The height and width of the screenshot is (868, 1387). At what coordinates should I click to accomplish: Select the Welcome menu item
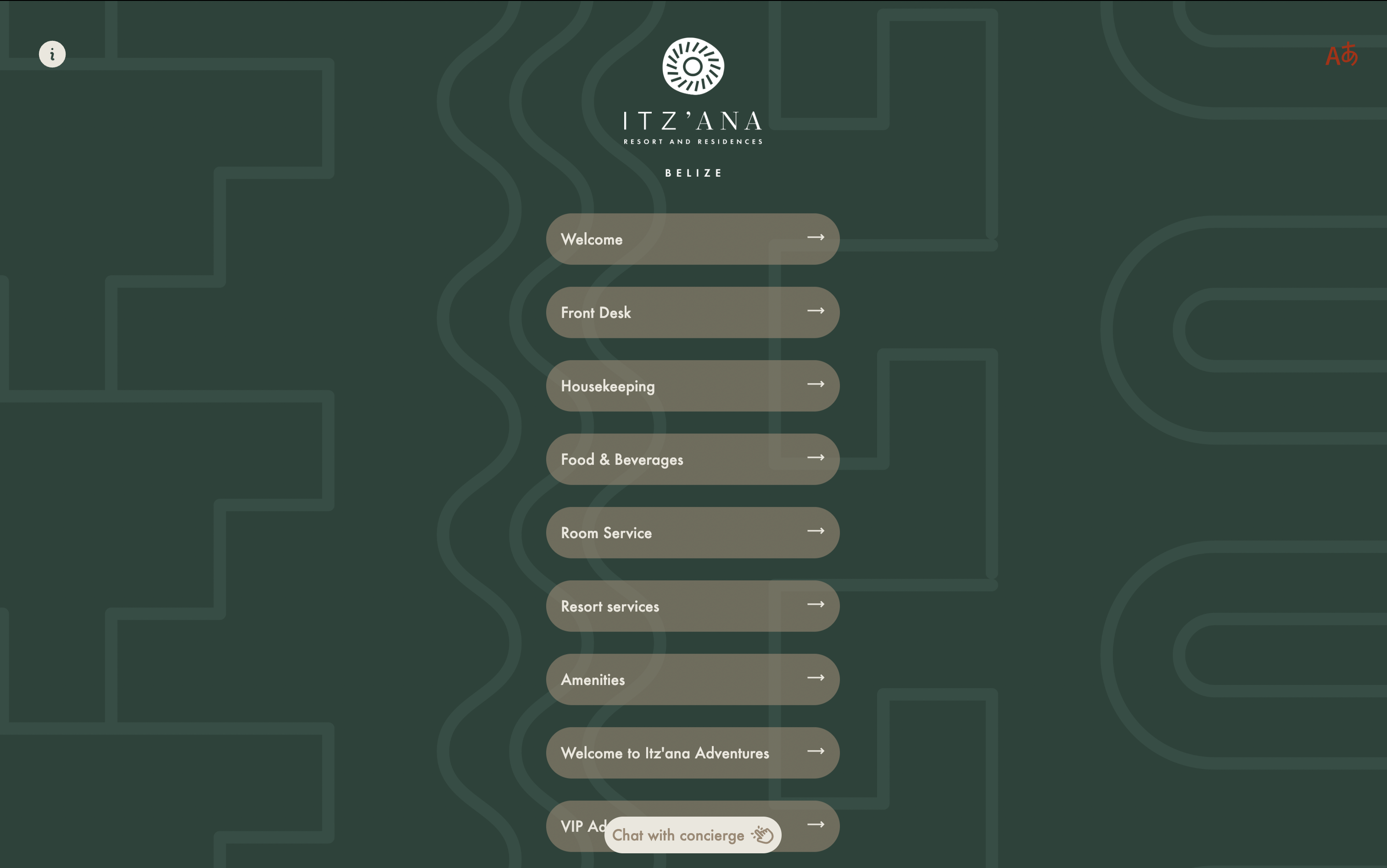(x=693, y=238)
